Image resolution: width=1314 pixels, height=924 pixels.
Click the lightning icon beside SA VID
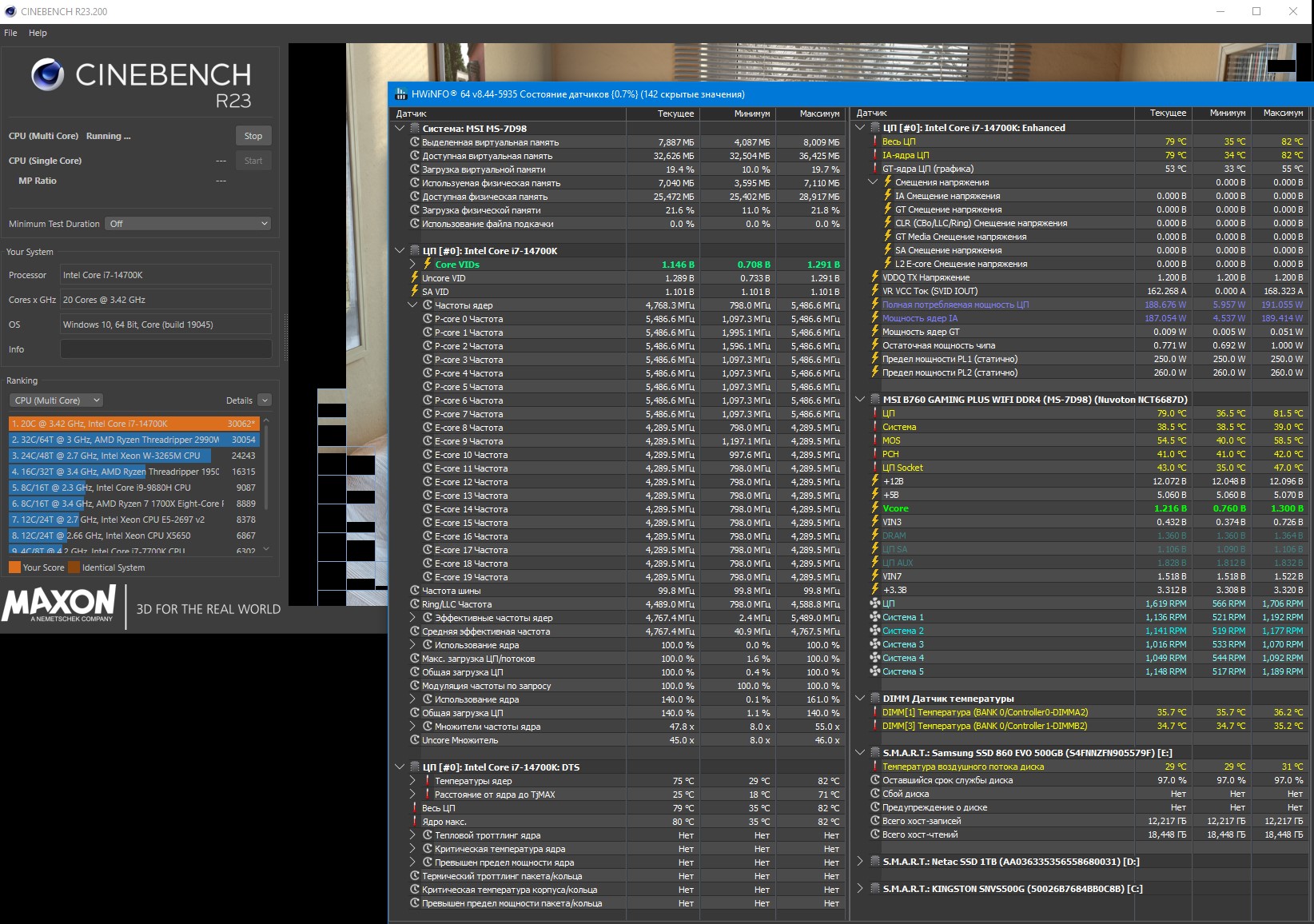(x=415, y=291)
